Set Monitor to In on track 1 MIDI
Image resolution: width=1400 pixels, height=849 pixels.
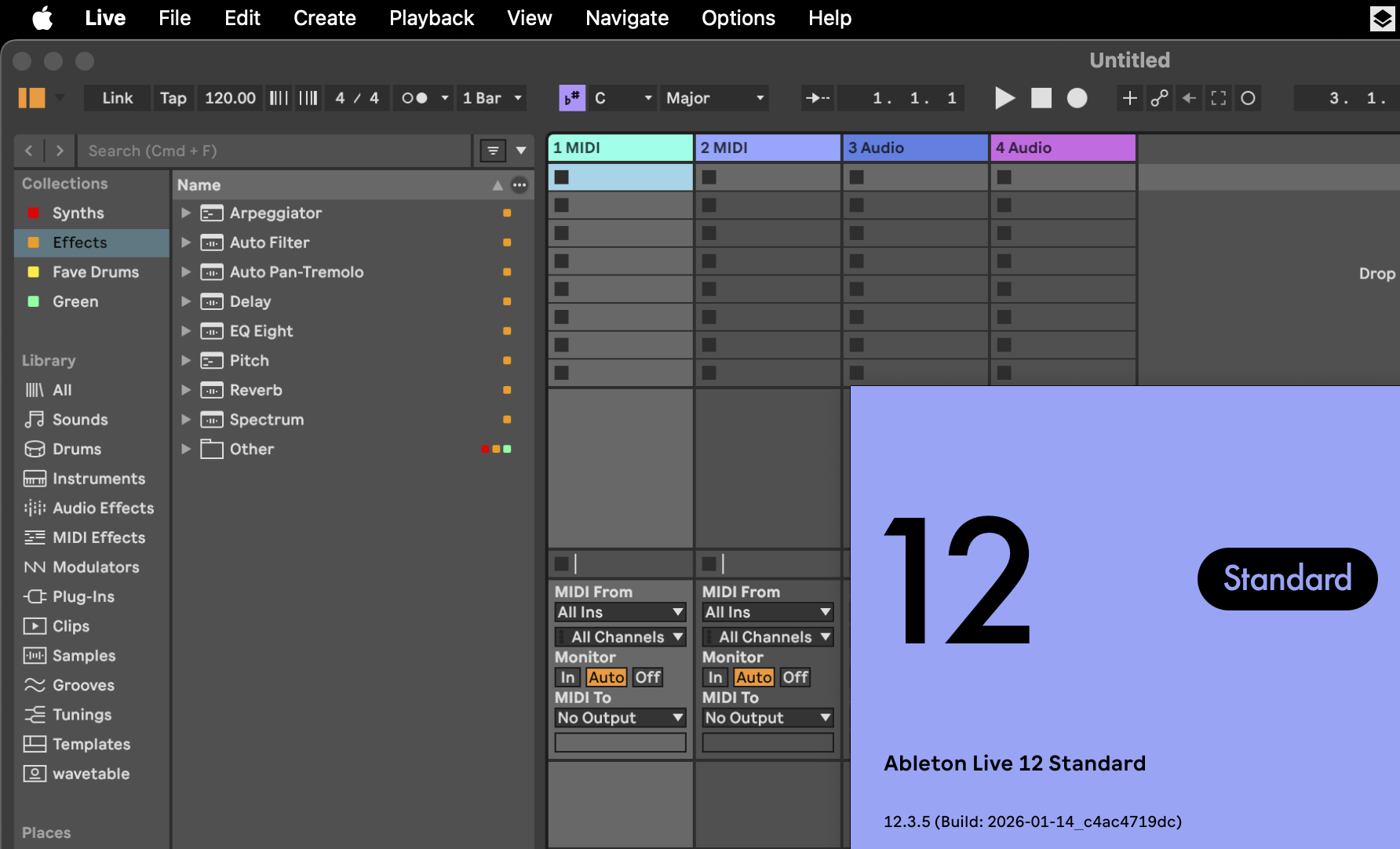[x=567, y=676]
